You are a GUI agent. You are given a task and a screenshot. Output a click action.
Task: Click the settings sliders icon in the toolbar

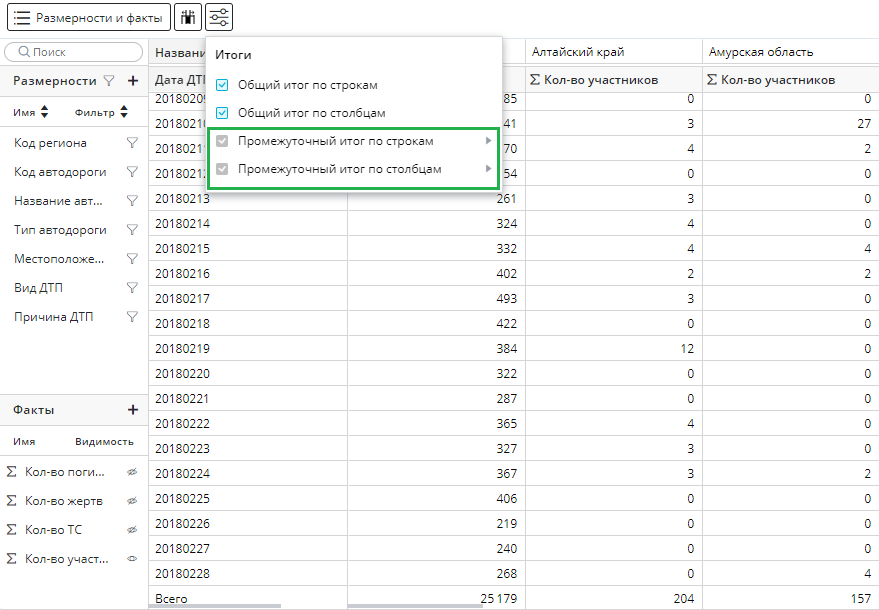click(x=220, y=17)
